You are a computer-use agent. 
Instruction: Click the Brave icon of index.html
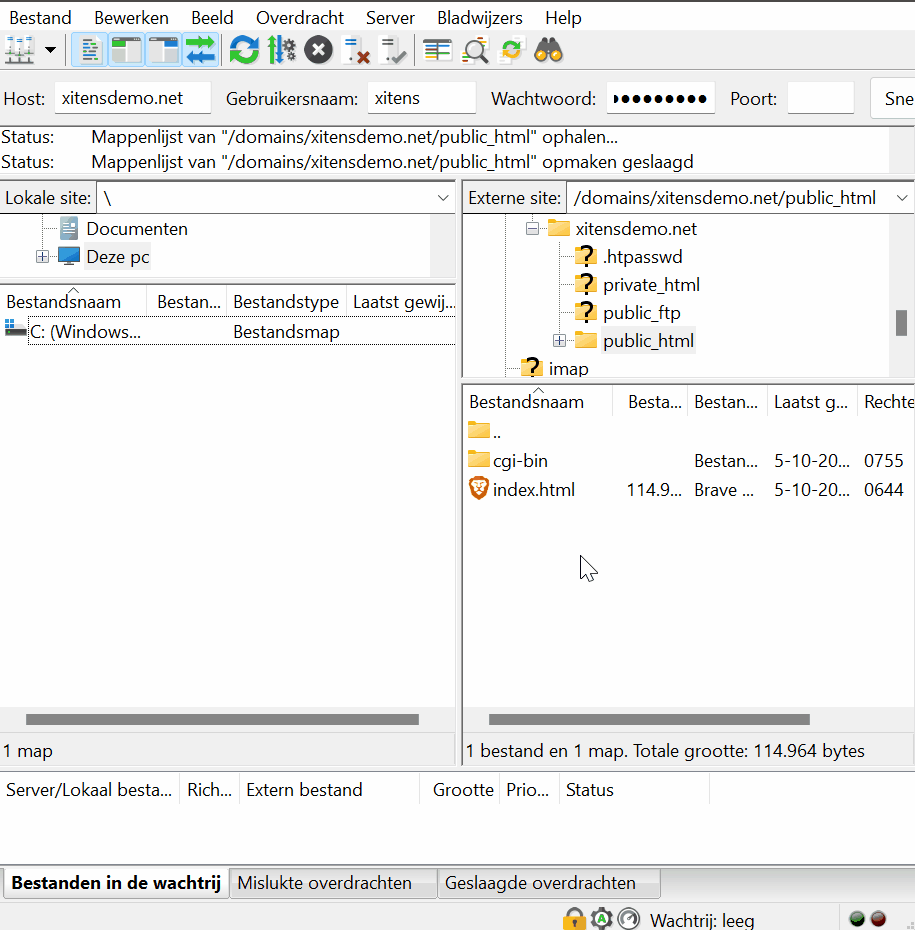tap(479, 489)
